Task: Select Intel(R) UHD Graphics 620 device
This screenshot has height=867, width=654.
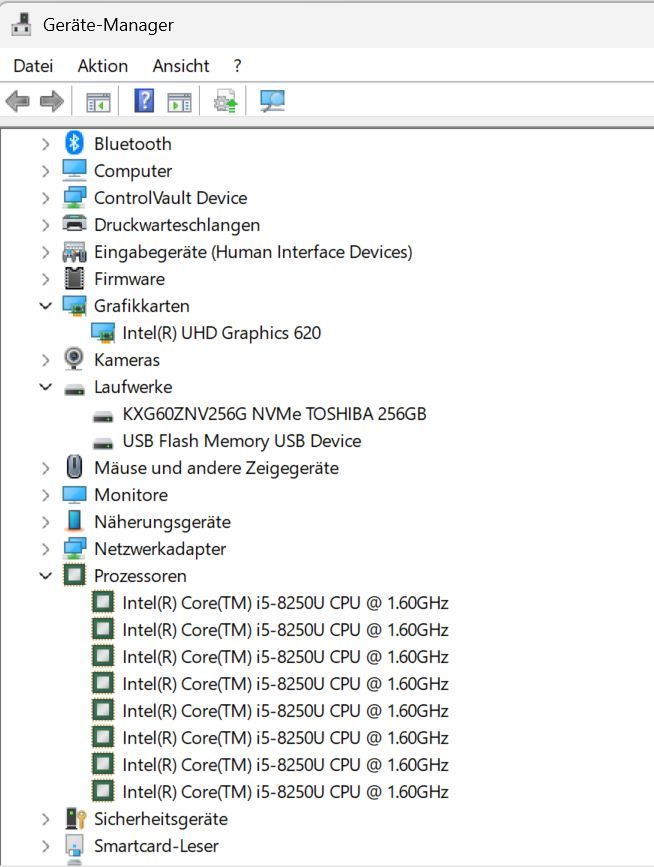Action: (221, 333)
